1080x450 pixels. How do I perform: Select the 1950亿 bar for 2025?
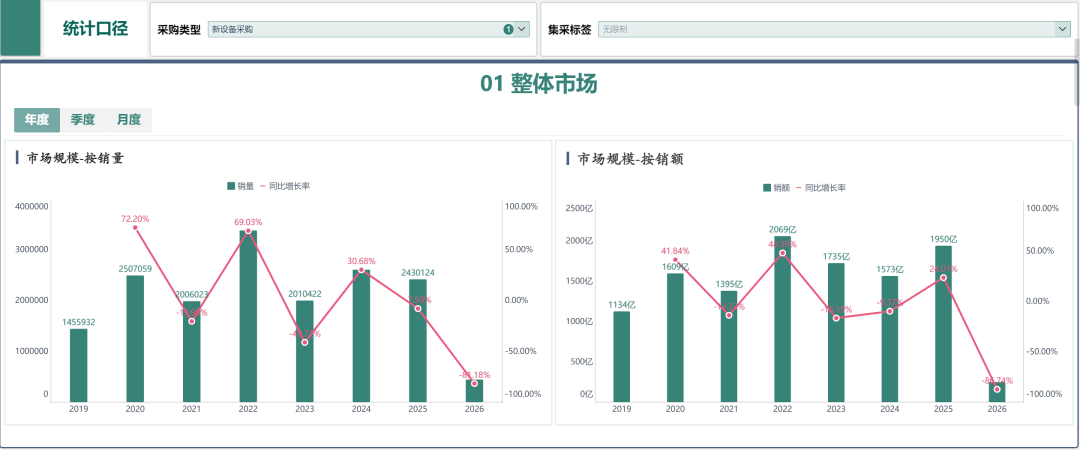click(x=944, y=324)
